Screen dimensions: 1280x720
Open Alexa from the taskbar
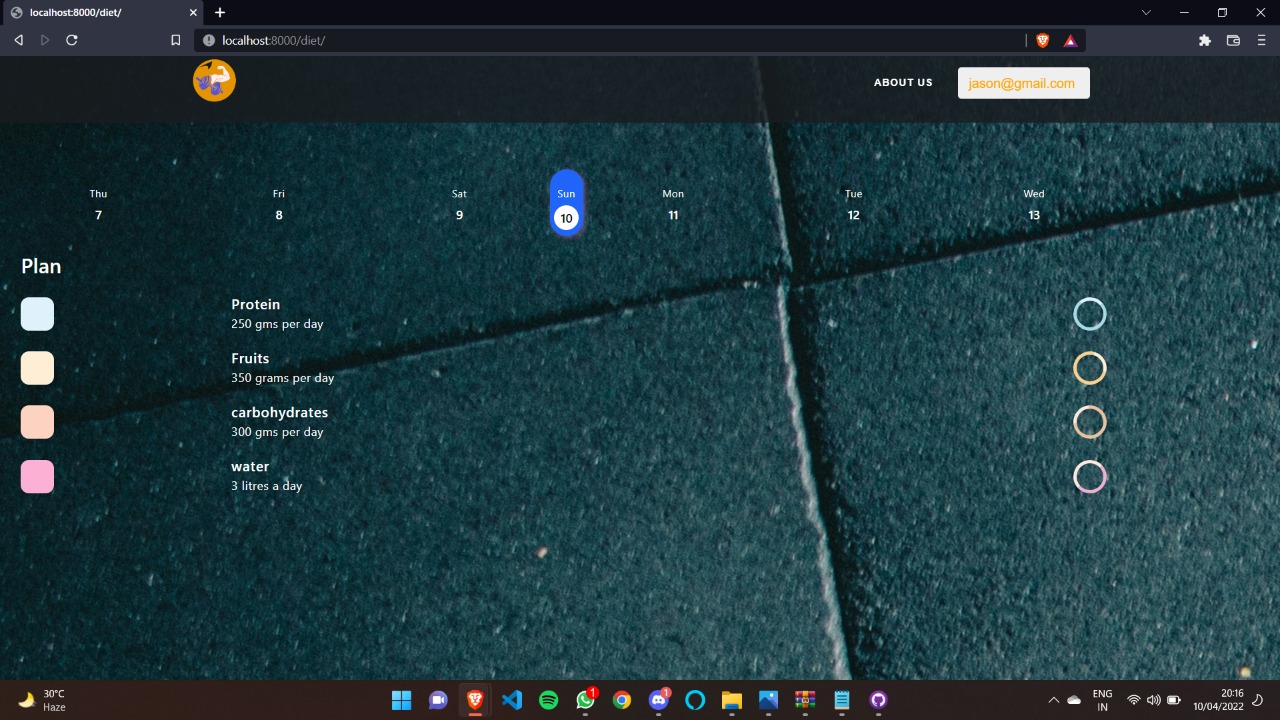695,700
